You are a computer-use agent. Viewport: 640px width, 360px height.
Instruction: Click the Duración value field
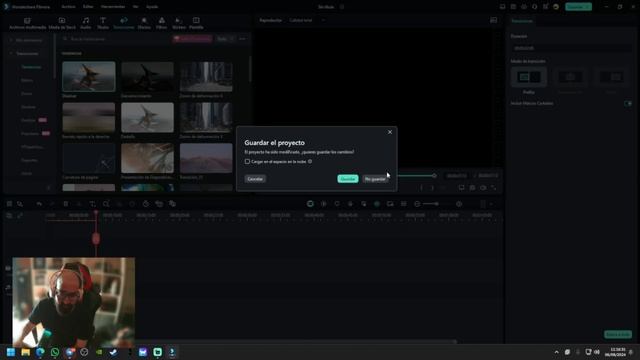pyautogui.click(x=571, y=48)
